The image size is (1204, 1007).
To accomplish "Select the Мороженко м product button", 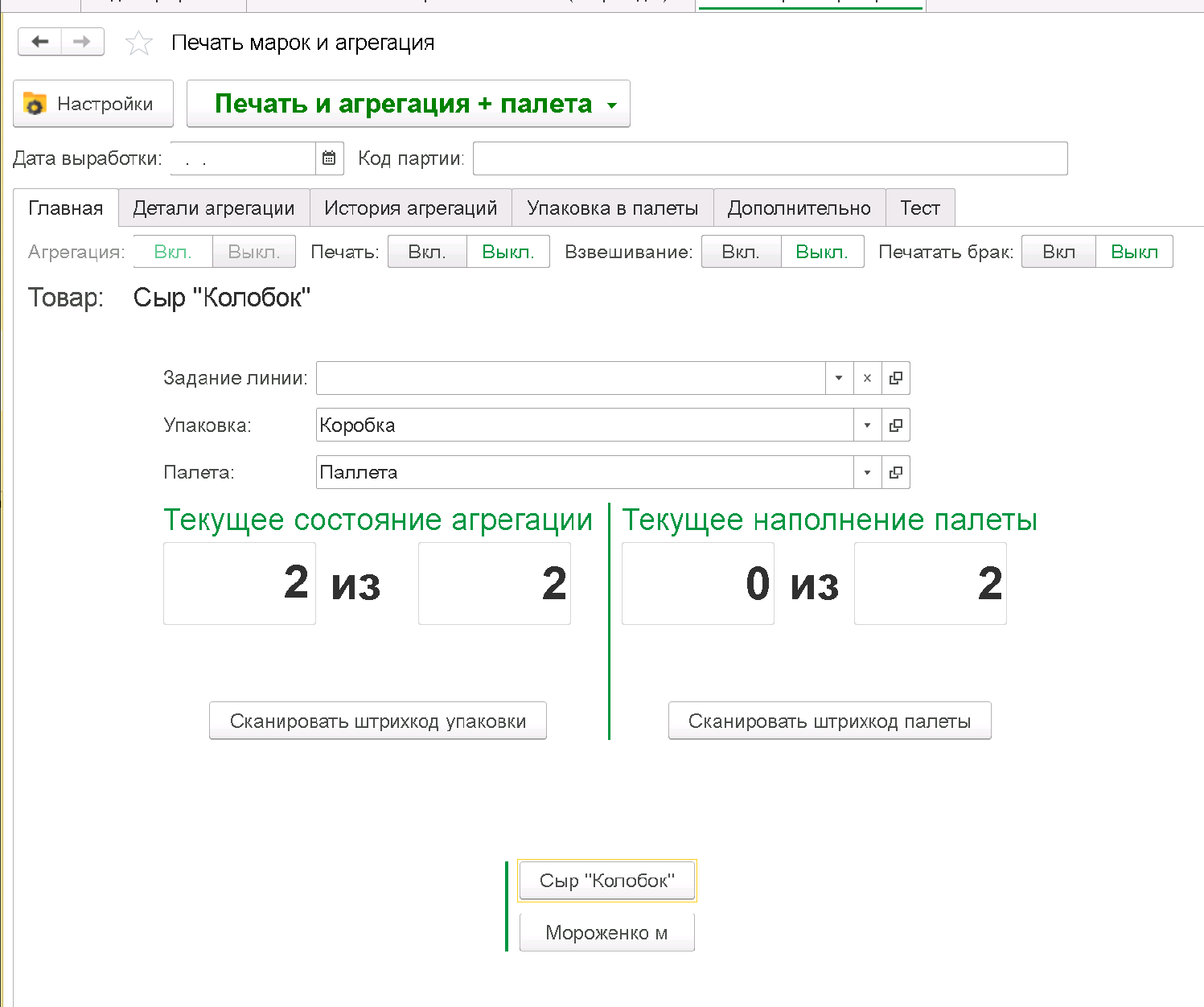I will tap(606, 933).
